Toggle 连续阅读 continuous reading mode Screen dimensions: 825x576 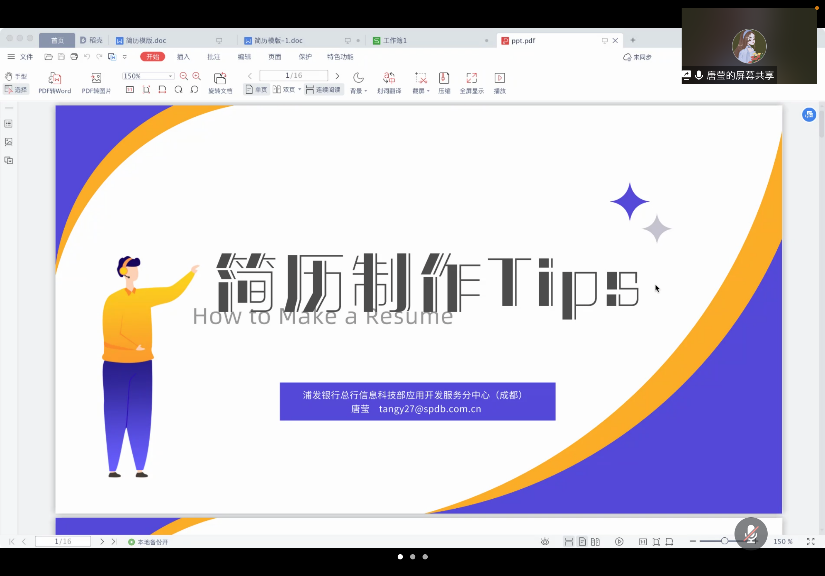tap(323, 89)
